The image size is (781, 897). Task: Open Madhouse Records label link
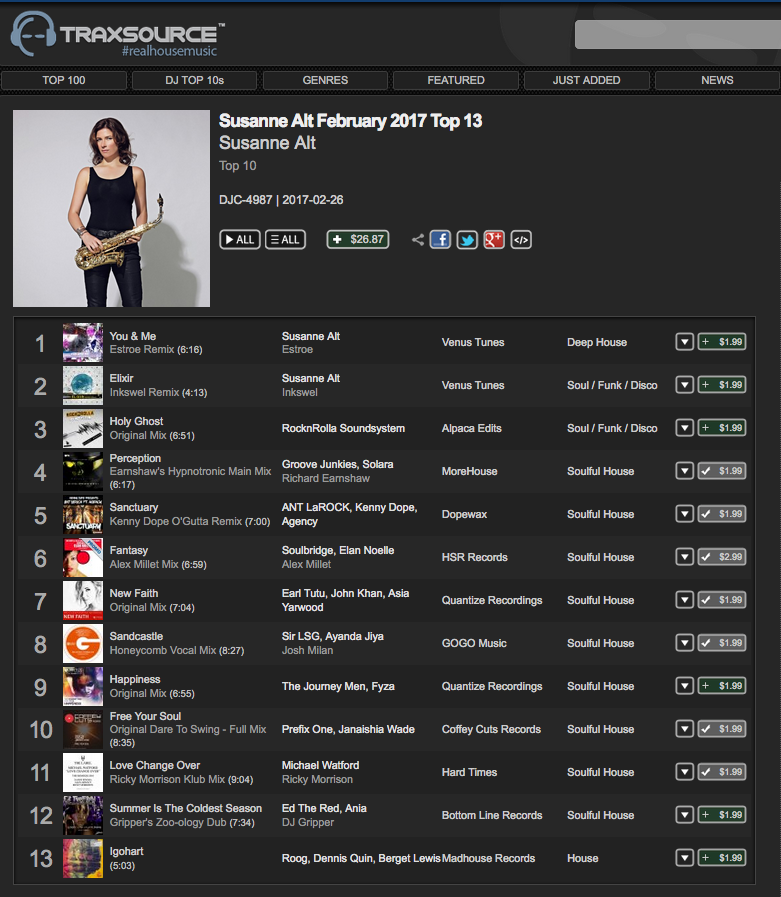[488, 858]
